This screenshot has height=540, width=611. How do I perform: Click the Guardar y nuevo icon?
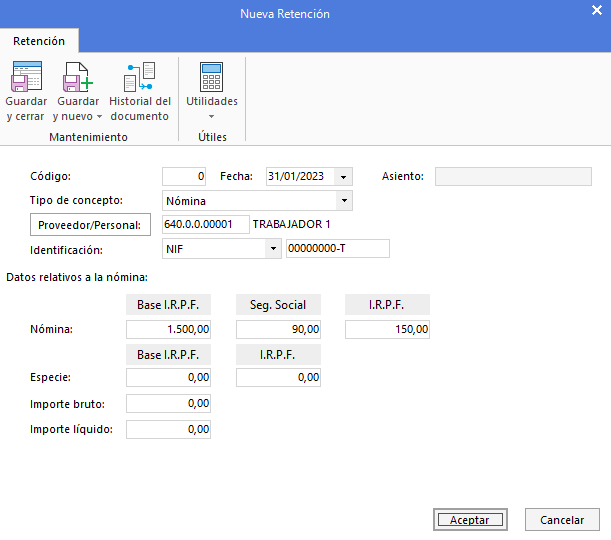click(x=78, y=77)
